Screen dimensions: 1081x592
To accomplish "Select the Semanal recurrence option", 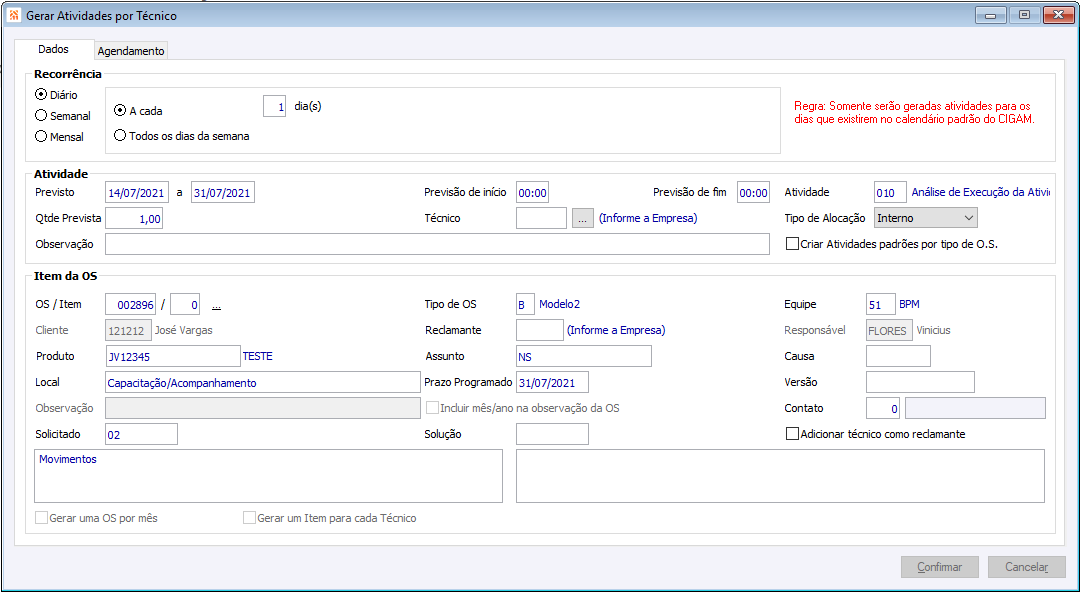I will 41,116.
